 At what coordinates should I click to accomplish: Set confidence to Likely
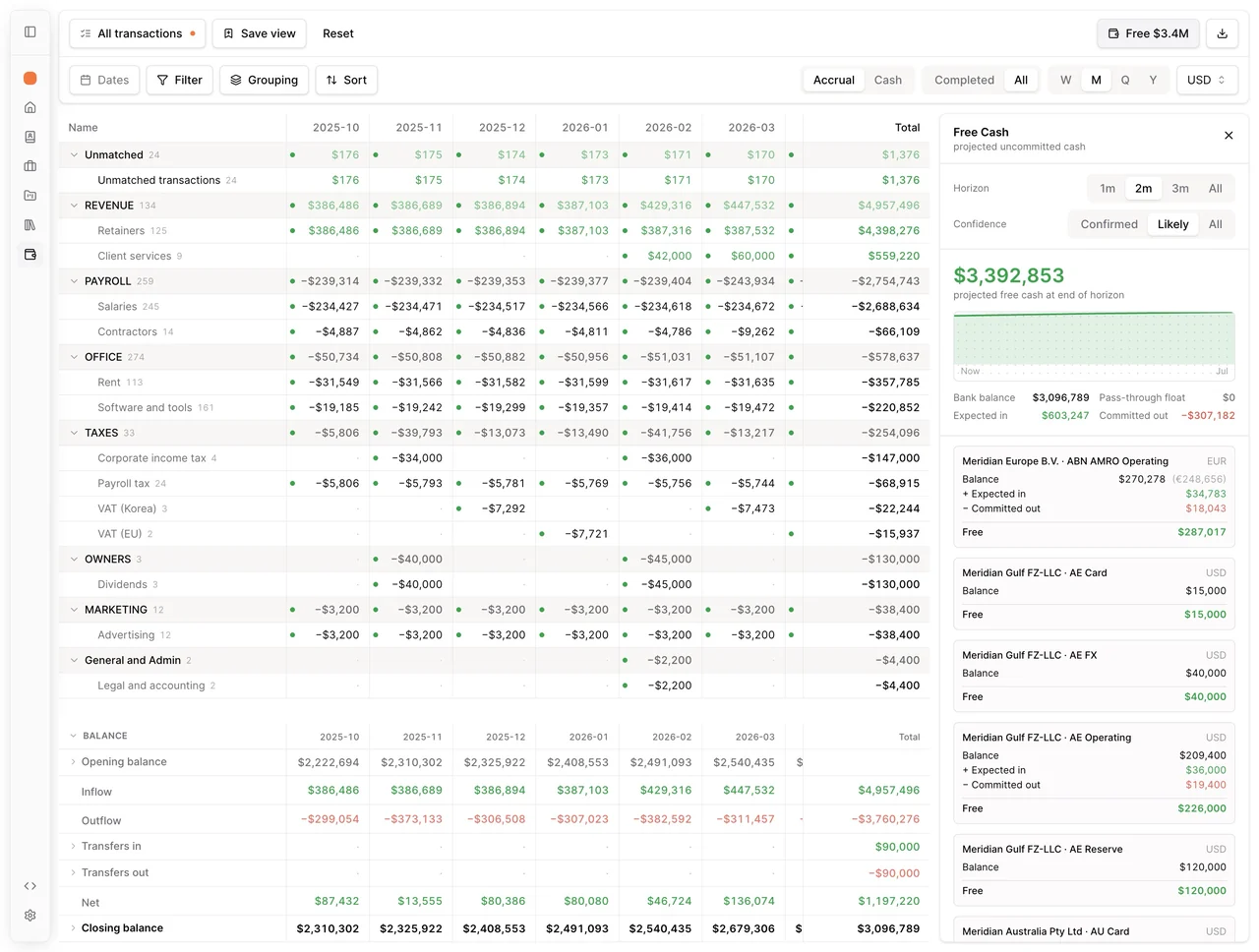[x=1172, y=224]
